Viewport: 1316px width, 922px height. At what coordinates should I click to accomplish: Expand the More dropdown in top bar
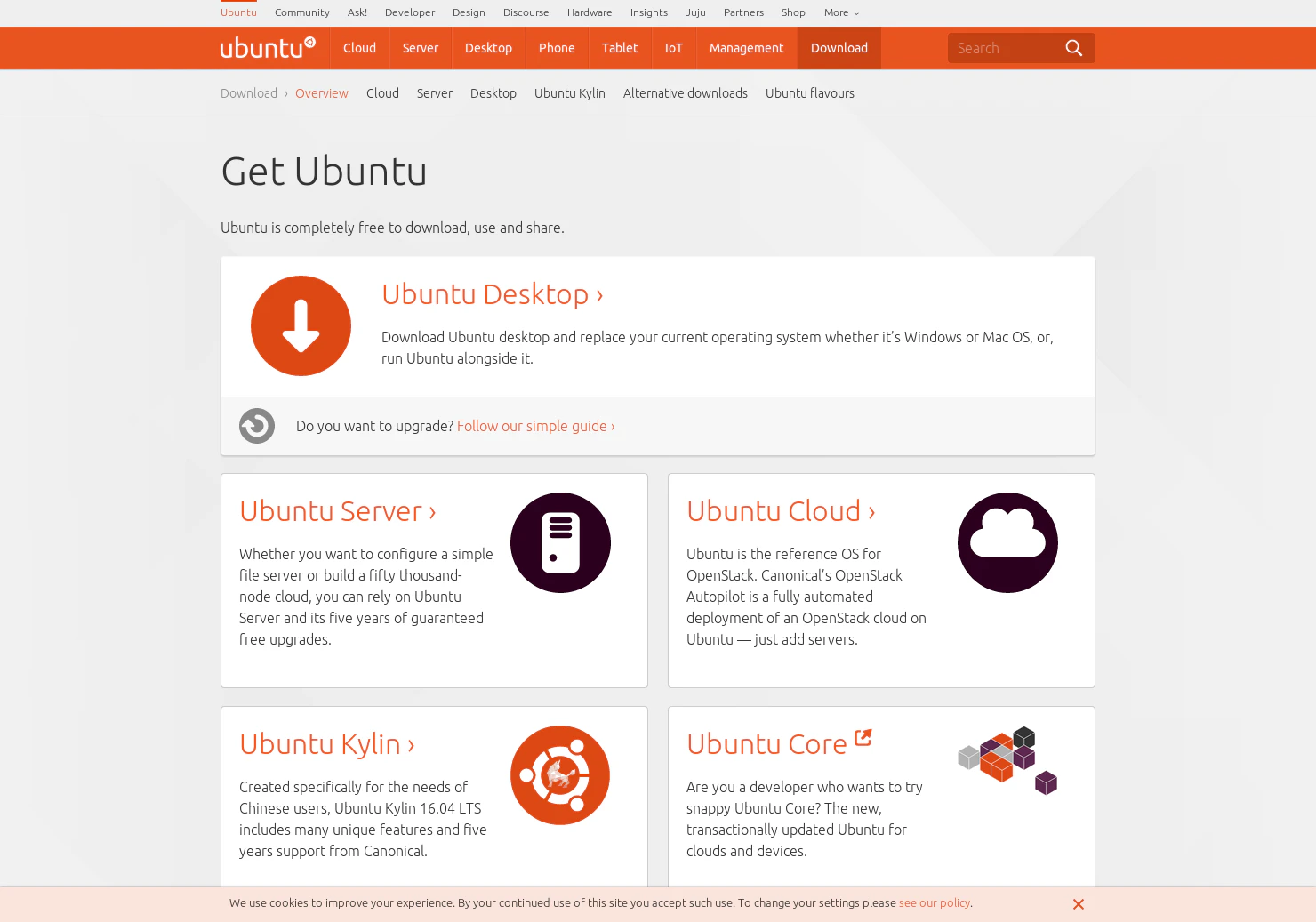pyautogui.click(x=841, y=12)
